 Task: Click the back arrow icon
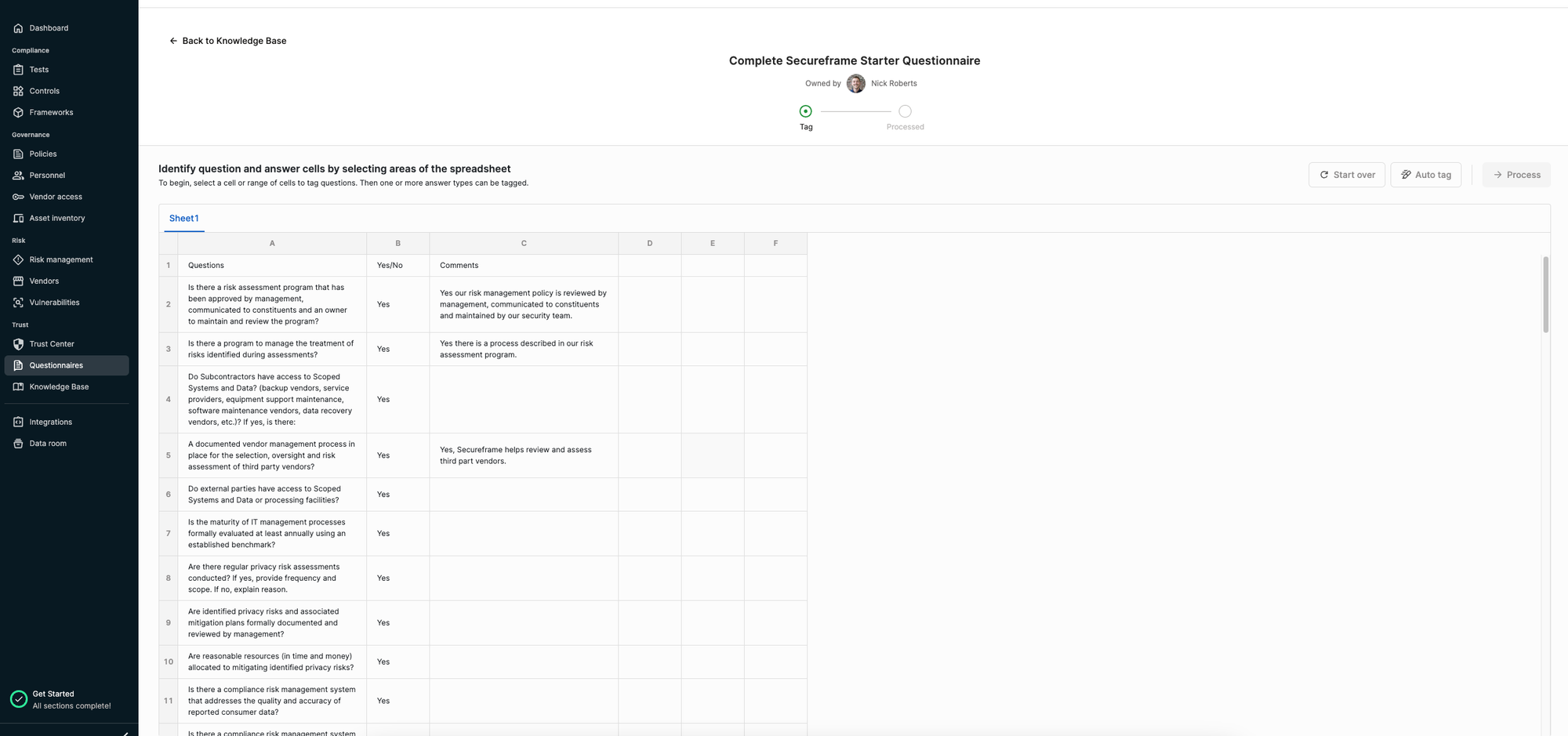click(173, 41)
